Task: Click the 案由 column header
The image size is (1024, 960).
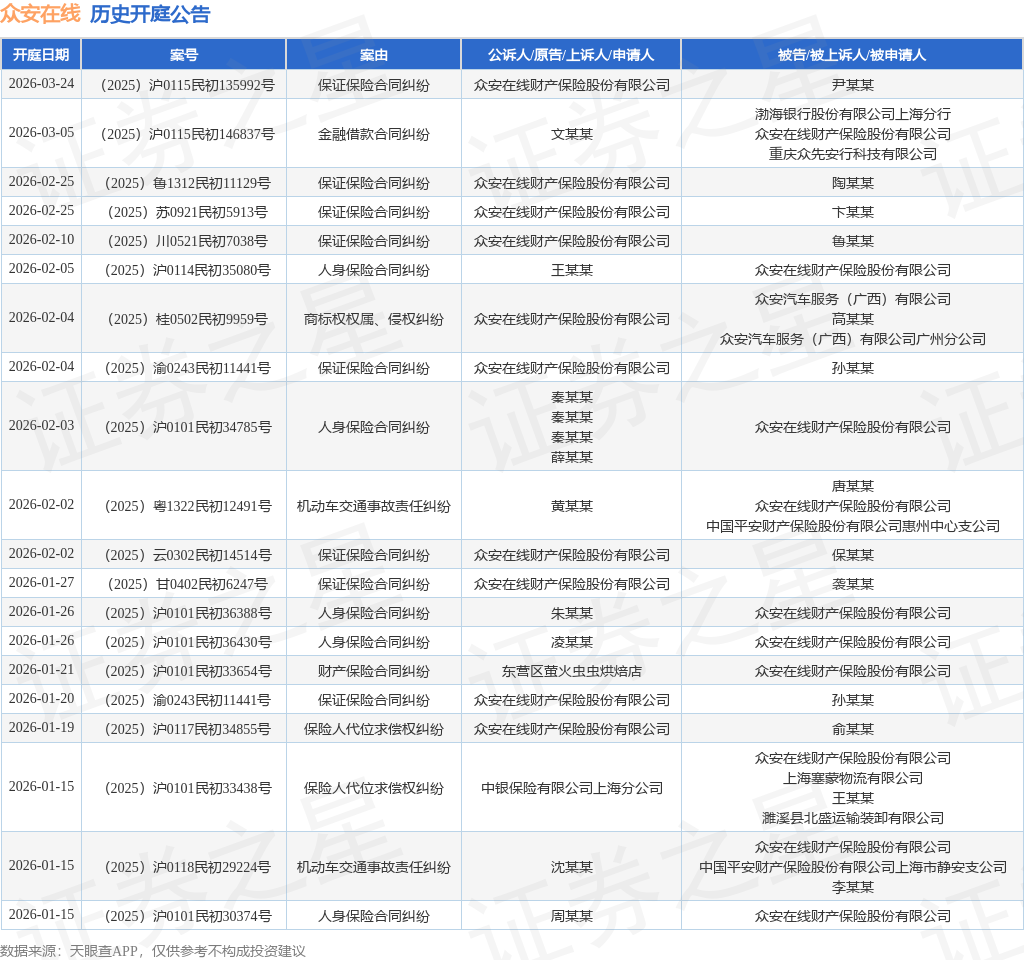Action: [x=374, y=55]
